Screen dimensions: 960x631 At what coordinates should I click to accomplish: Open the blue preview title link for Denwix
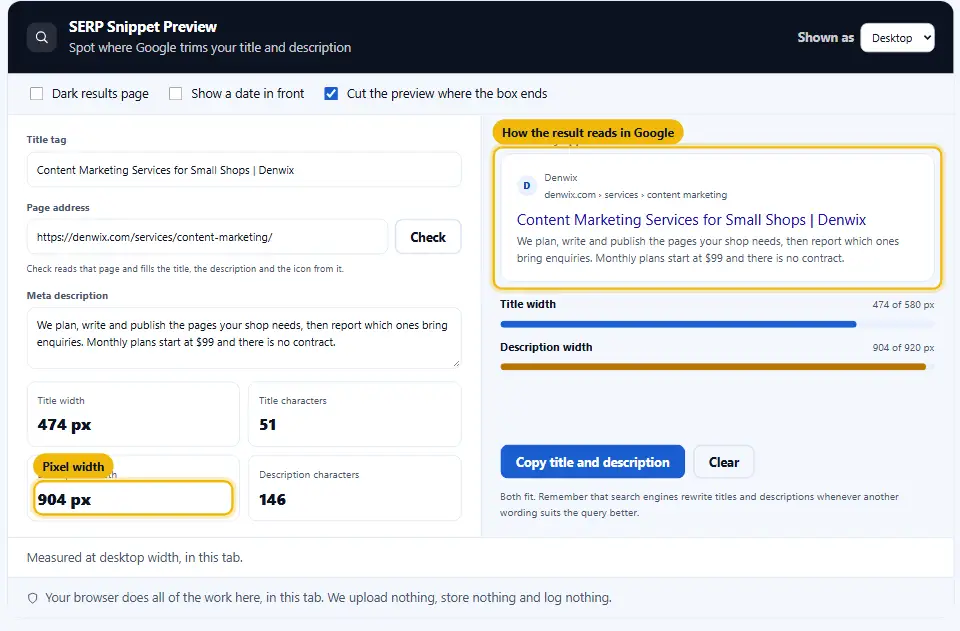tap(691, 220)
